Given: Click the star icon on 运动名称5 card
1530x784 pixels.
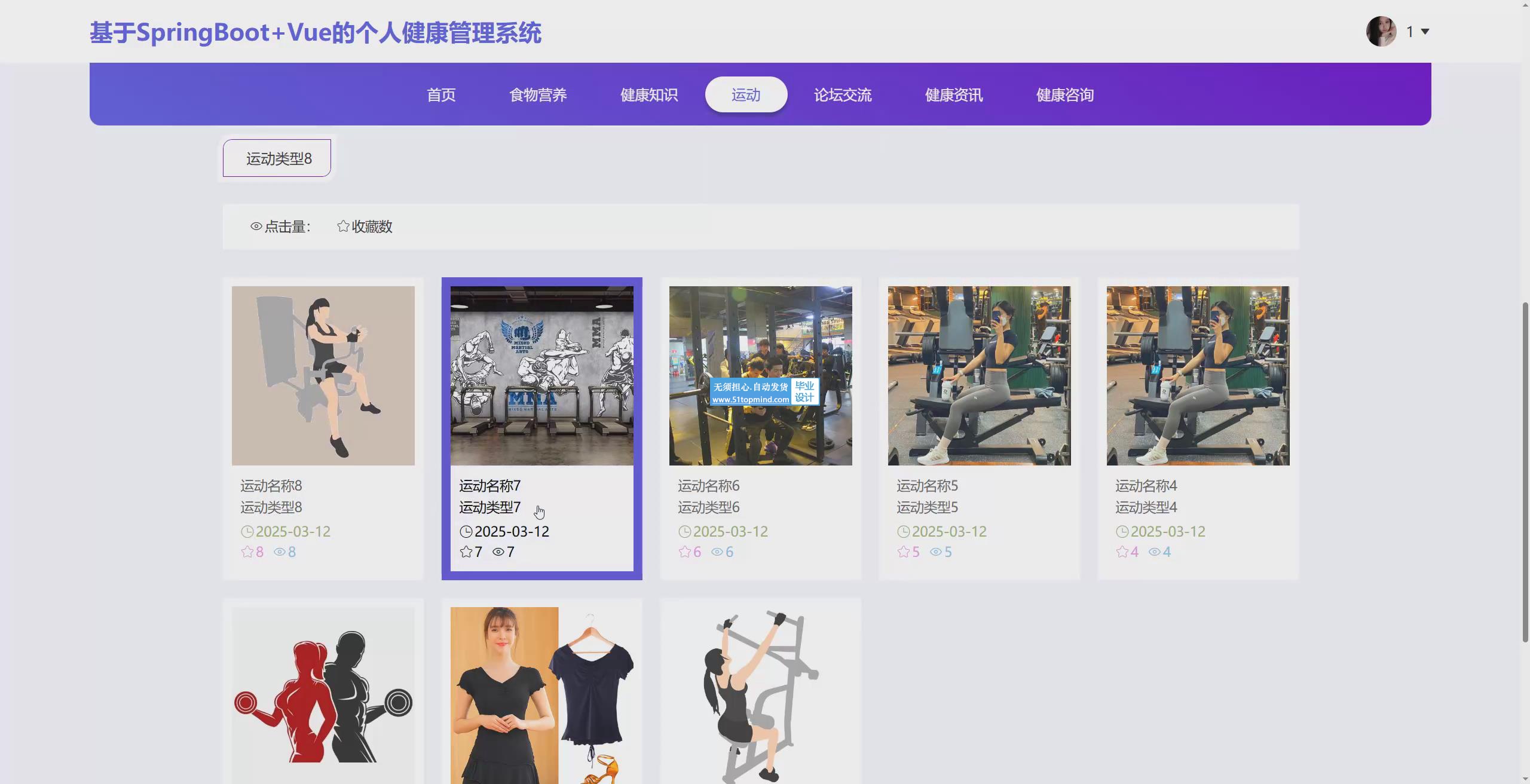Looking at the screenshot, I should pyautogui.click(x=903, y=552).
